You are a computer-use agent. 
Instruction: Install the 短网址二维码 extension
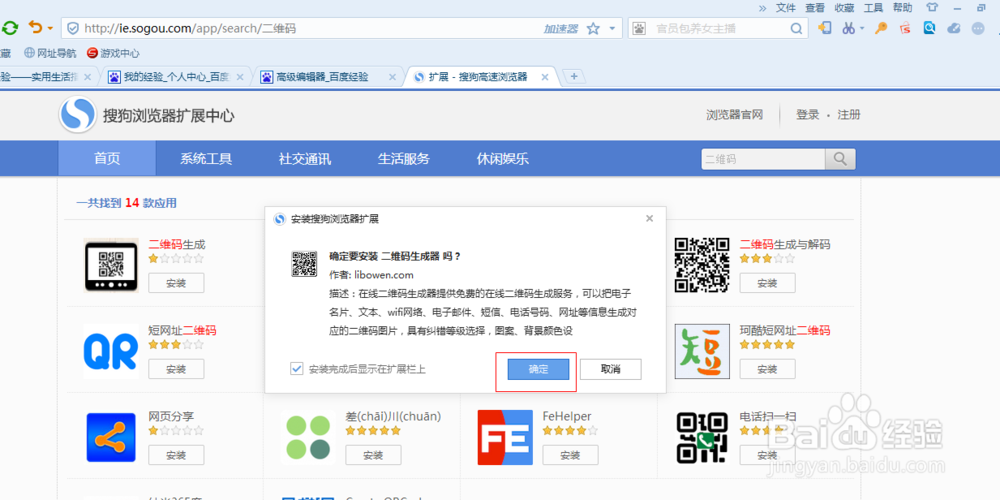176,369
